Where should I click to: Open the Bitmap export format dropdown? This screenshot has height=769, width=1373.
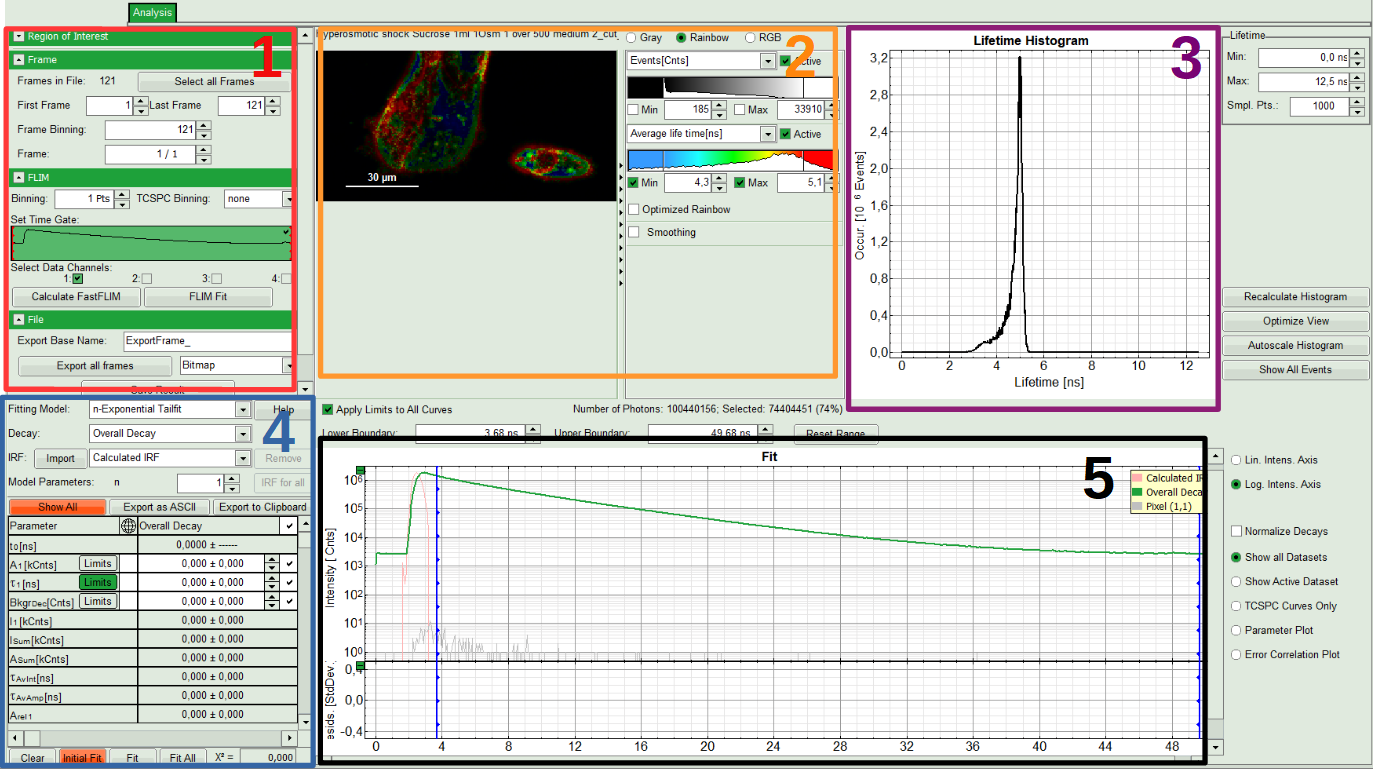[x=286, y=366]
